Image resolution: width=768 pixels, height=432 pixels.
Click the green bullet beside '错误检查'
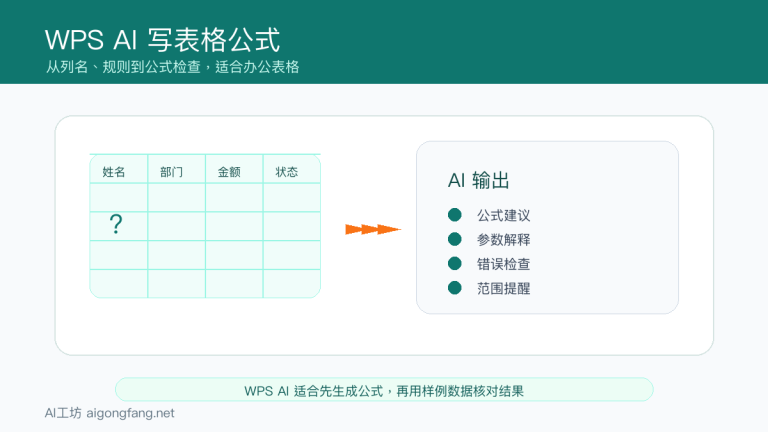(455, 264)
